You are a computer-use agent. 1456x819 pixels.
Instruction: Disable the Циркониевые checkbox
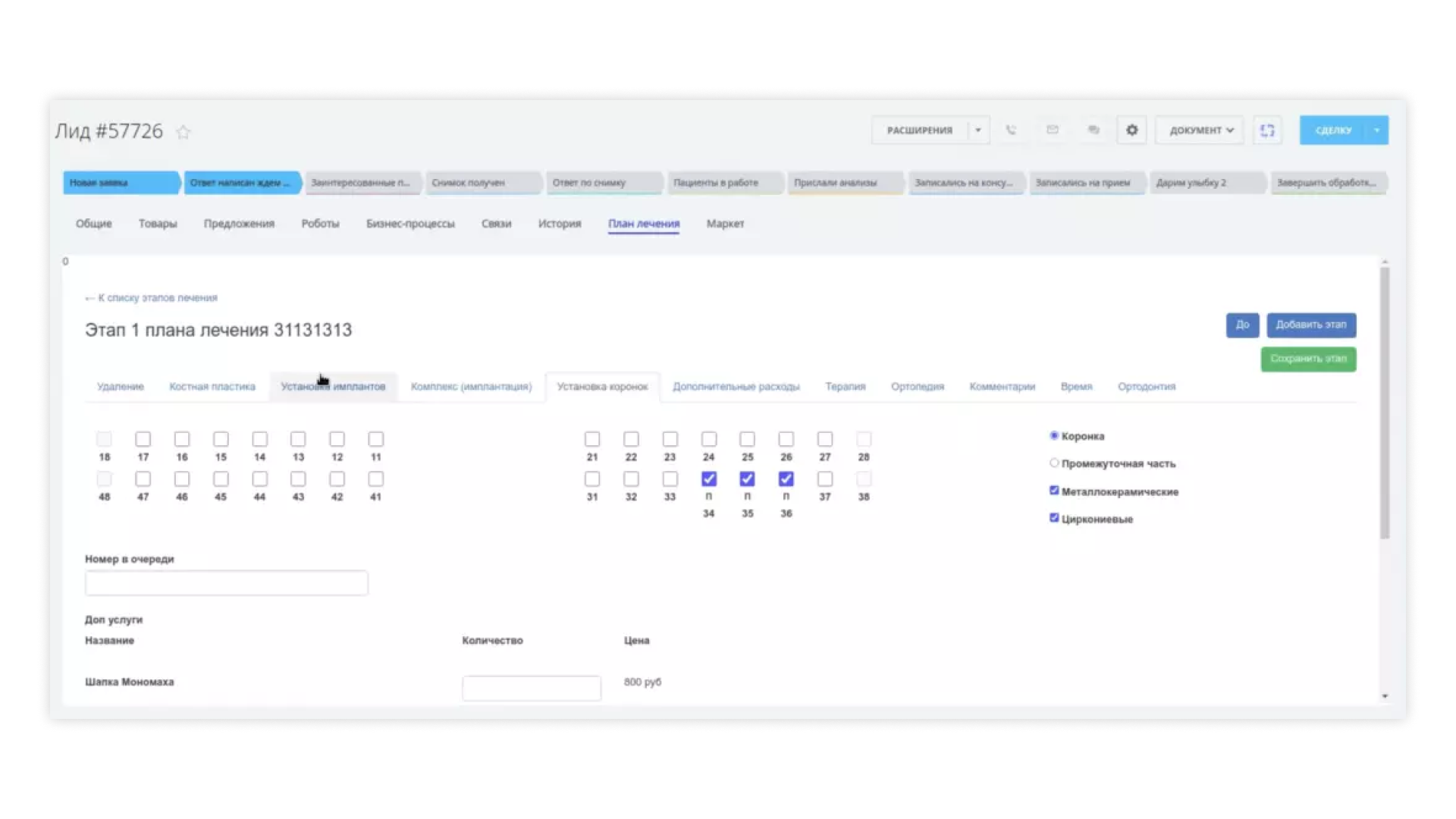pos(1053,518)
